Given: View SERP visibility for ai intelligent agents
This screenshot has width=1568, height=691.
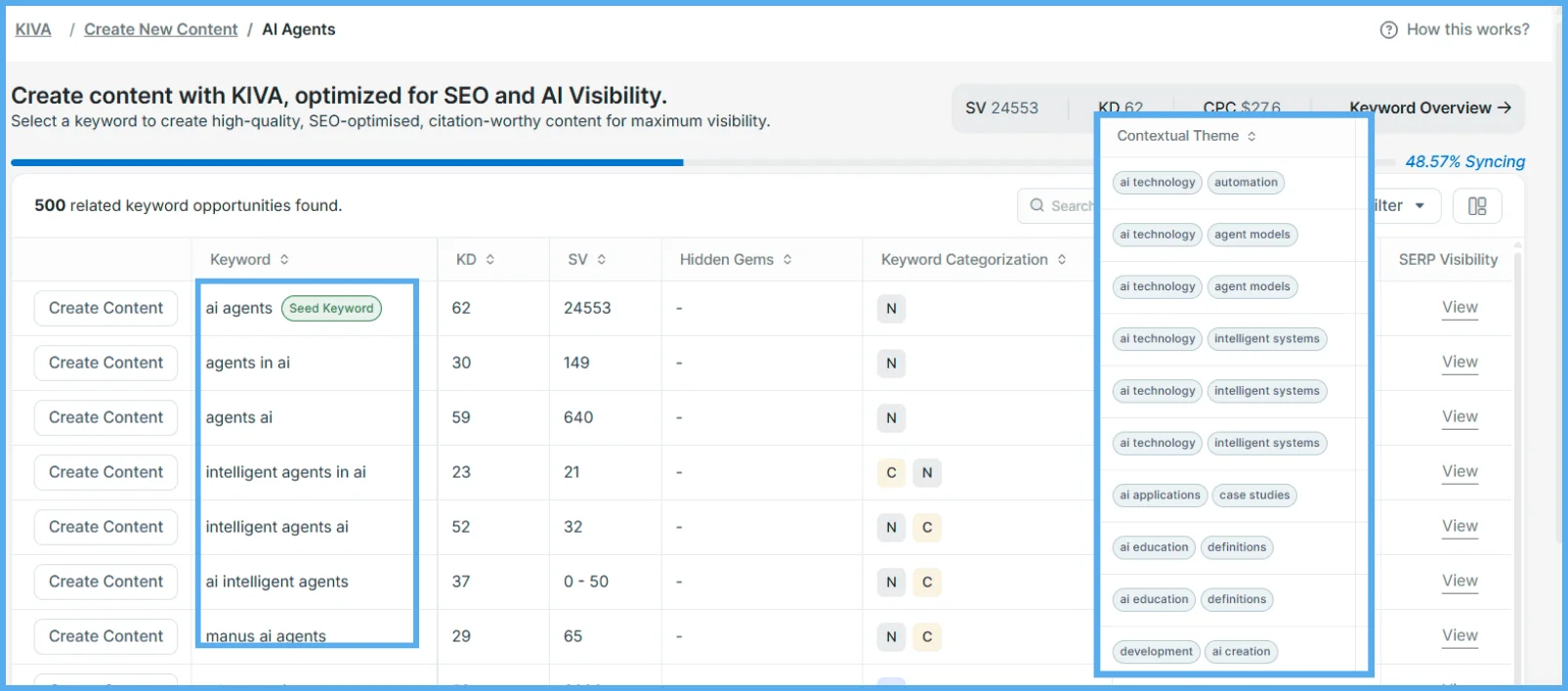Looking at the screenshot, I should click(1460, 582).
